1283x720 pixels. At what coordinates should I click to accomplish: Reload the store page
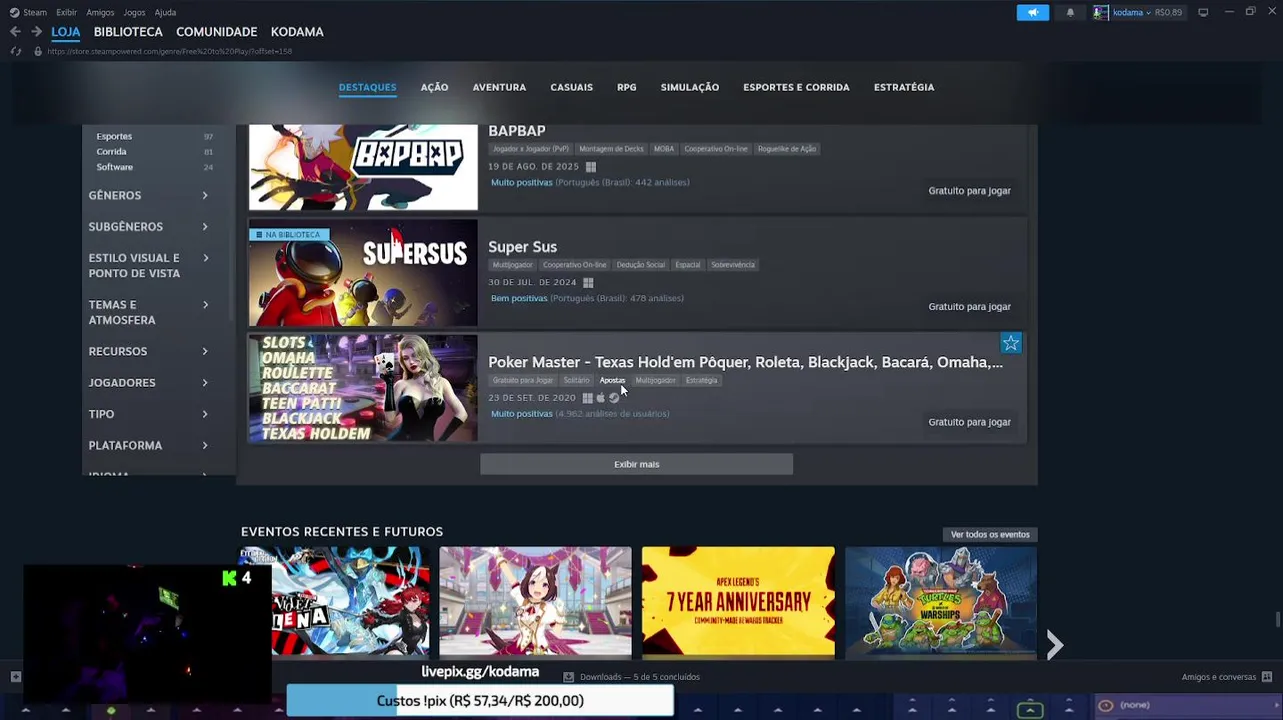pyautogui.click(x=15, y=51)
